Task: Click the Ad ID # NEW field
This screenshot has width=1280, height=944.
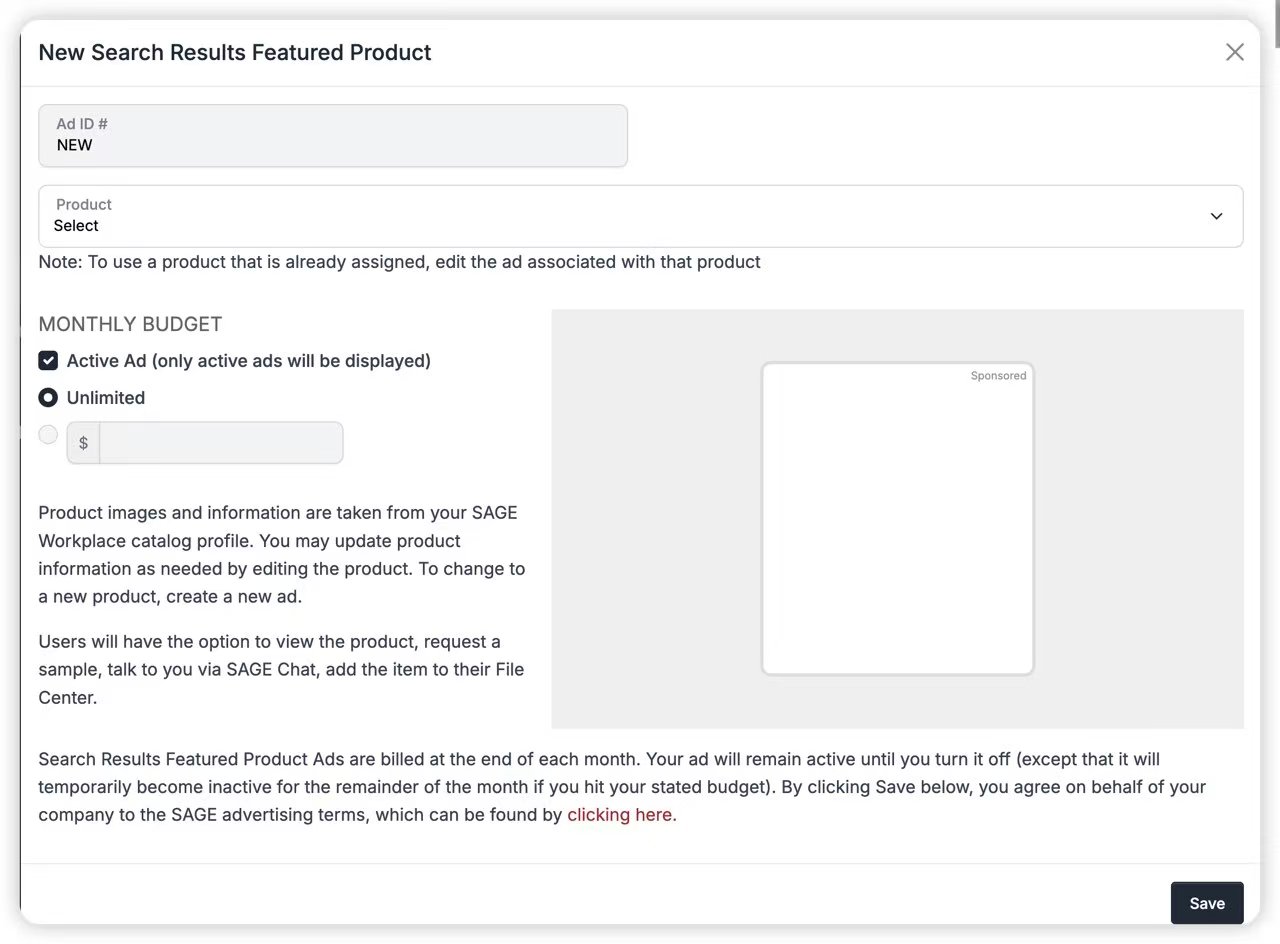Action: coord(332,136)
